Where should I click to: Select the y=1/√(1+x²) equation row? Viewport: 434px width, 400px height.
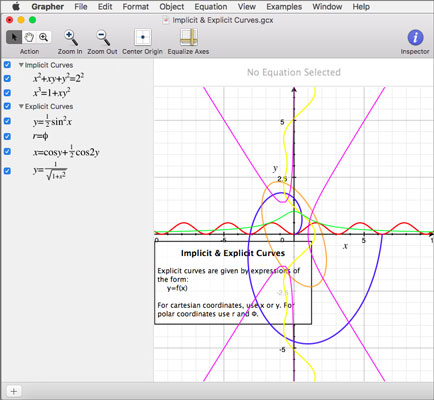(x=49, y=171)
